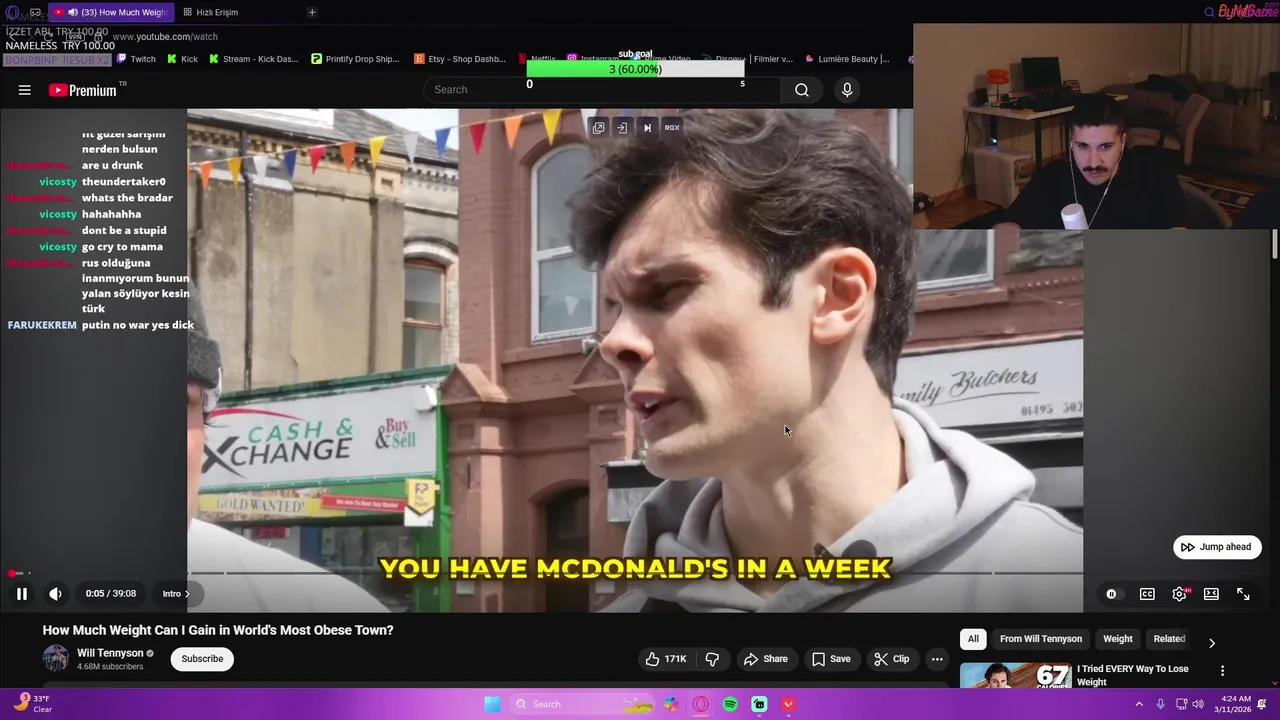Image resolution: width=1280 pixels, height=720 pixels.
Task: Open the clock showing 4:24 AM
Action: 1235,704
